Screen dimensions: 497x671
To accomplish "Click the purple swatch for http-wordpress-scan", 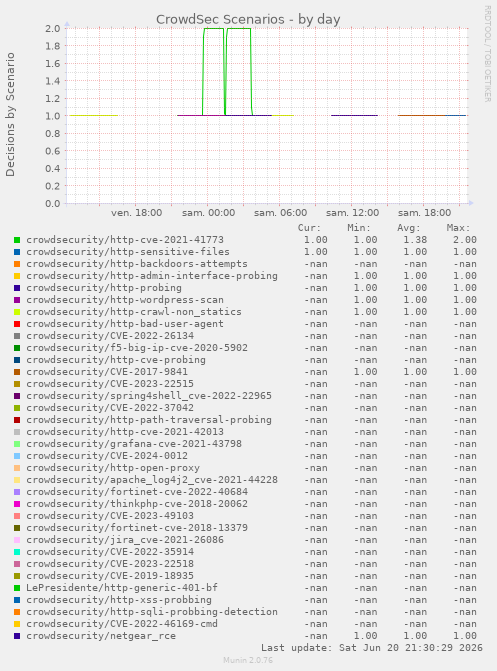I will pyautogui.click(x=17, y=300).
